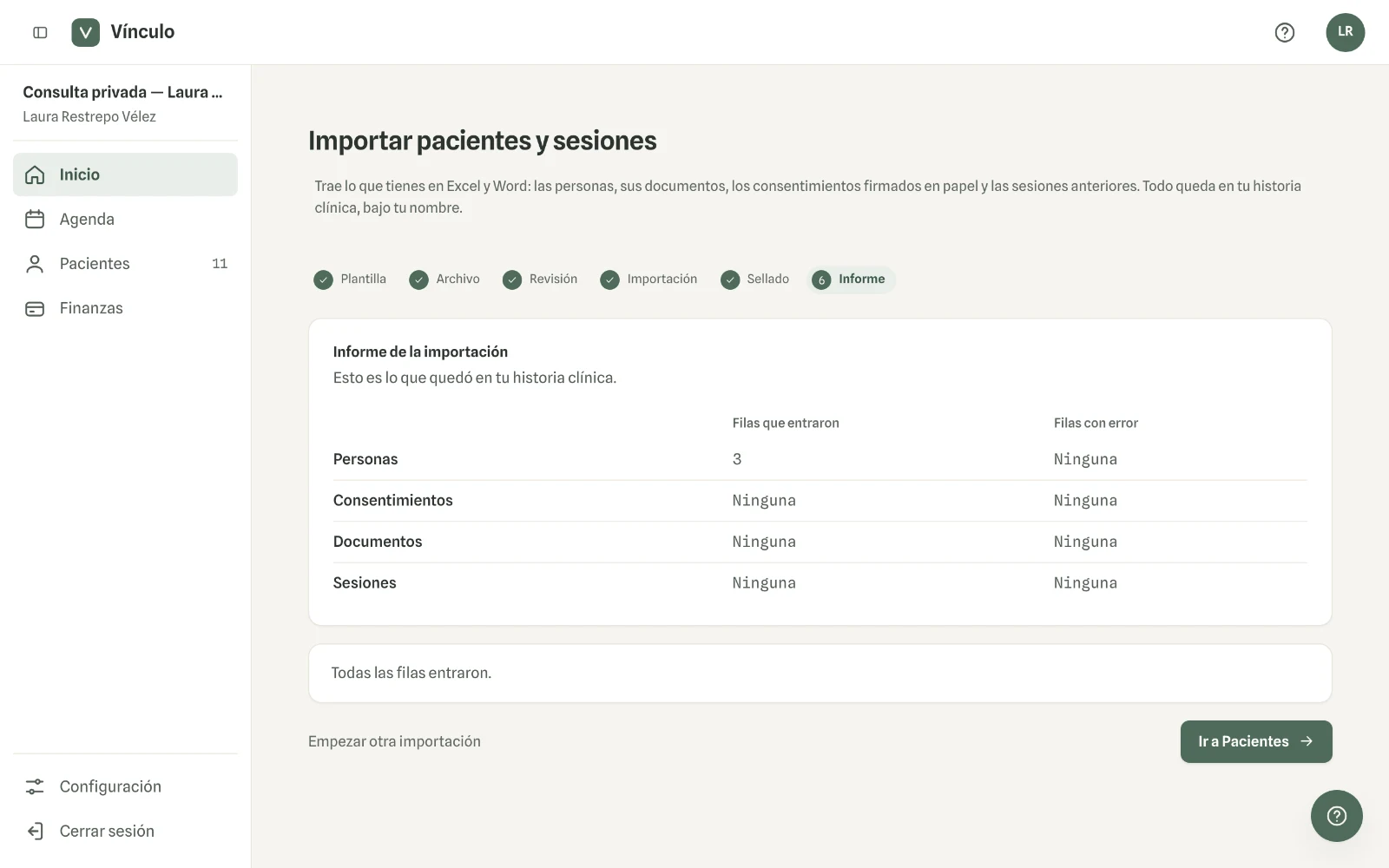
Task: Select the Importación step
Action: coord(648,279)
